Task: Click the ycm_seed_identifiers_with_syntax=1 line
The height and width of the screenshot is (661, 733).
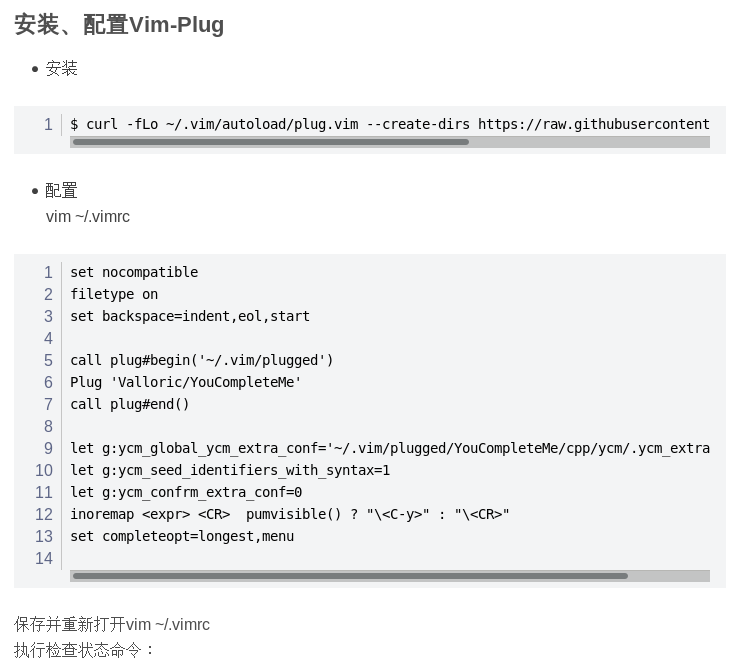Action: click(230, 470)
